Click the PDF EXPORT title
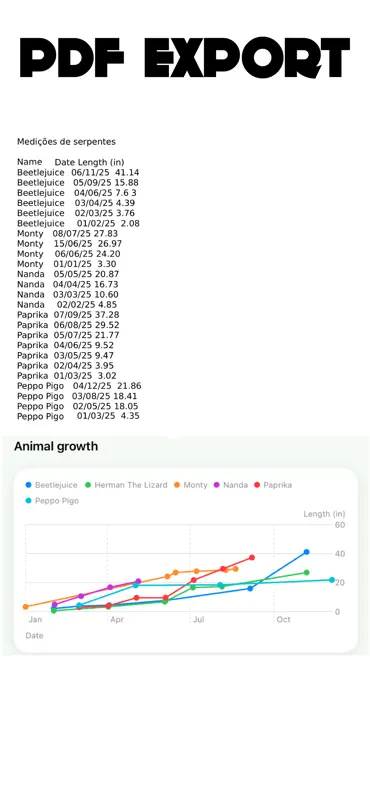The image size is (370, 800). (x=185, y=57)
